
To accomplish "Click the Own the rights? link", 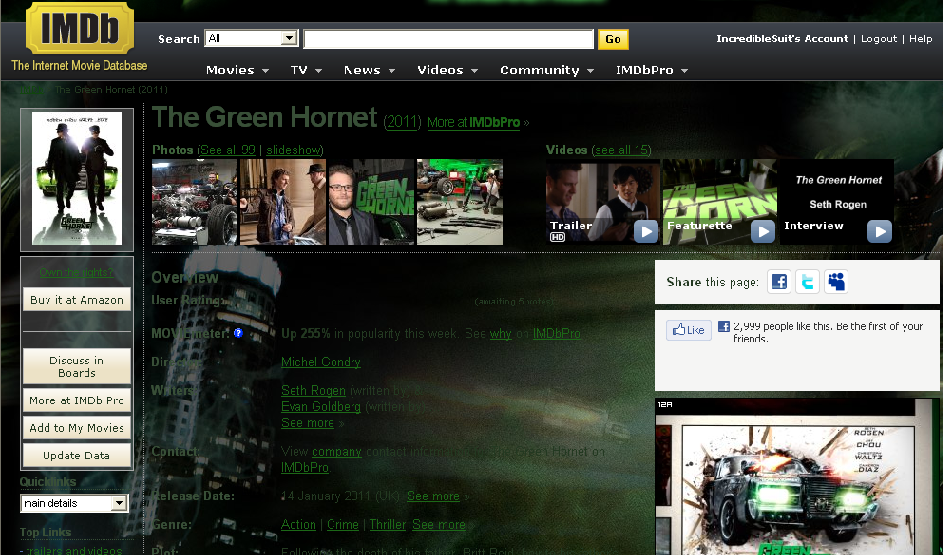I will (76, 272).
